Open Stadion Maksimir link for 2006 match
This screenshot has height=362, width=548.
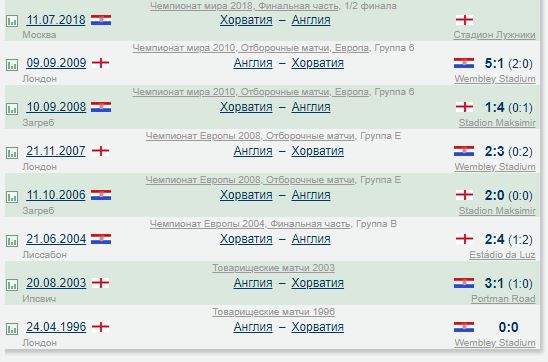coord(497,211)
